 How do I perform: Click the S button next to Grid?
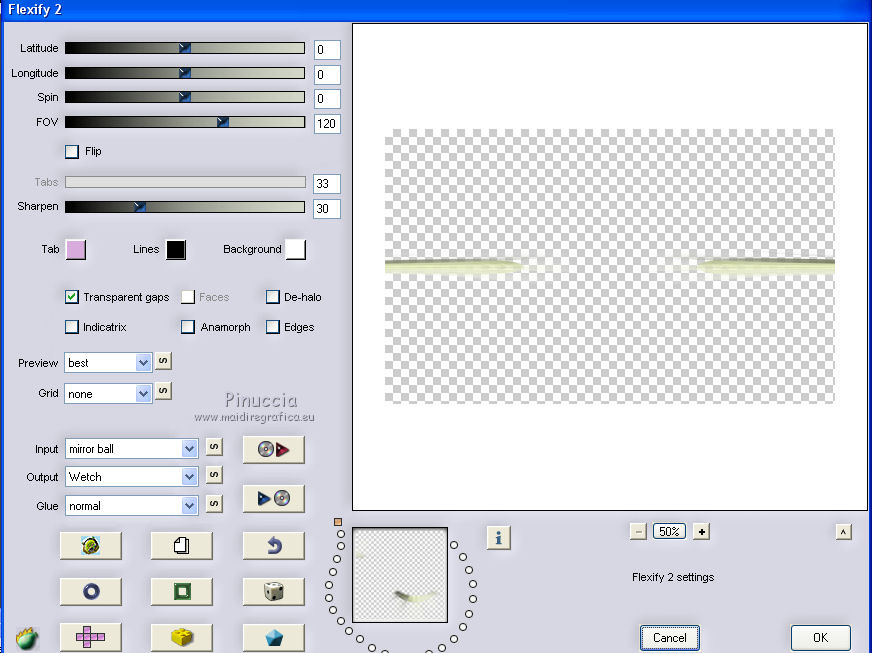163,391
